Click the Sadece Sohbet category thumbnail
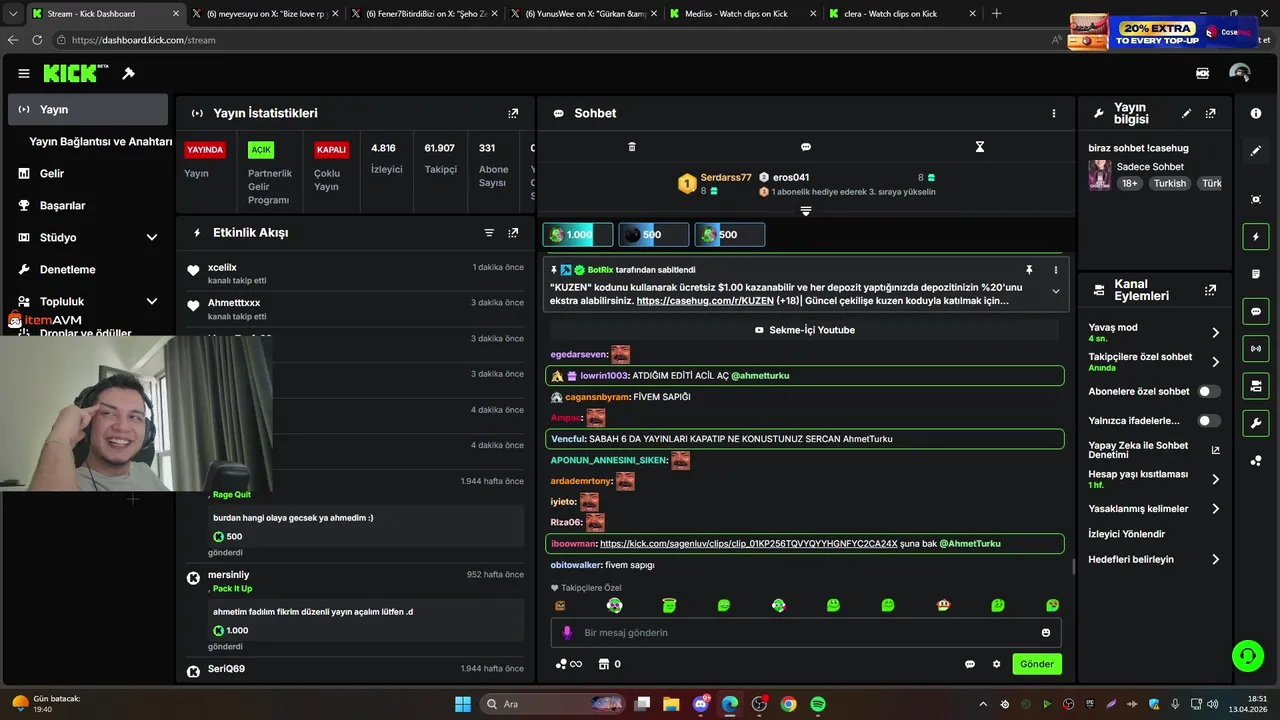 tap(1100, 175)
